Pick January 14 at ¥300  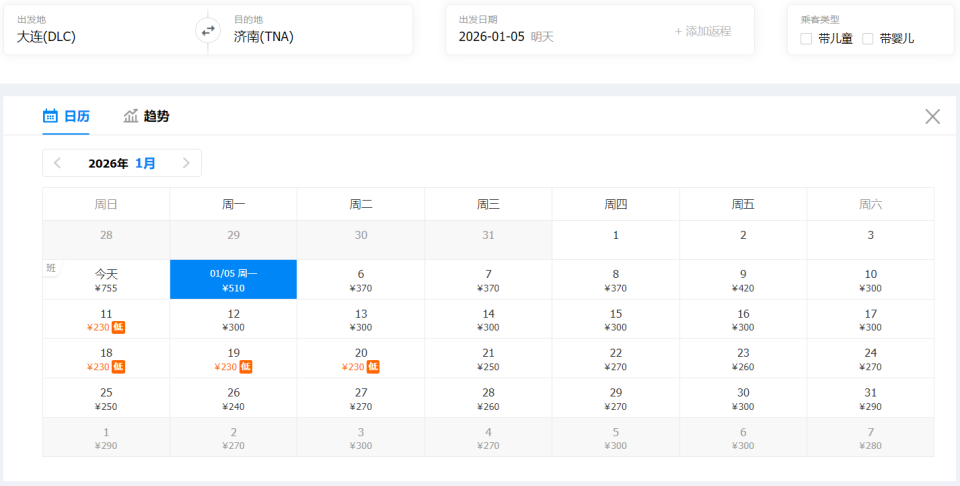click(x=488, y=320)
